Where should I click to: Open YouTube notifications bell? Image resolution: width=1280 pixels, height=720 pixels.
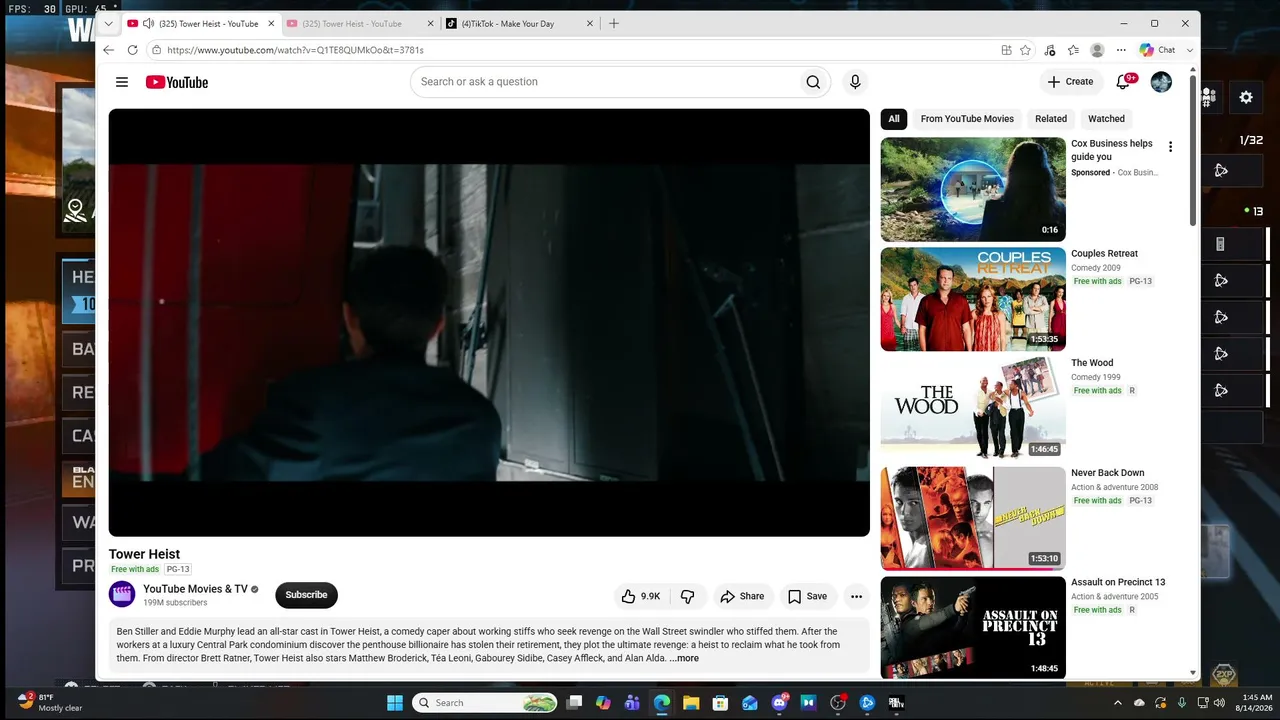(1124, 82)
